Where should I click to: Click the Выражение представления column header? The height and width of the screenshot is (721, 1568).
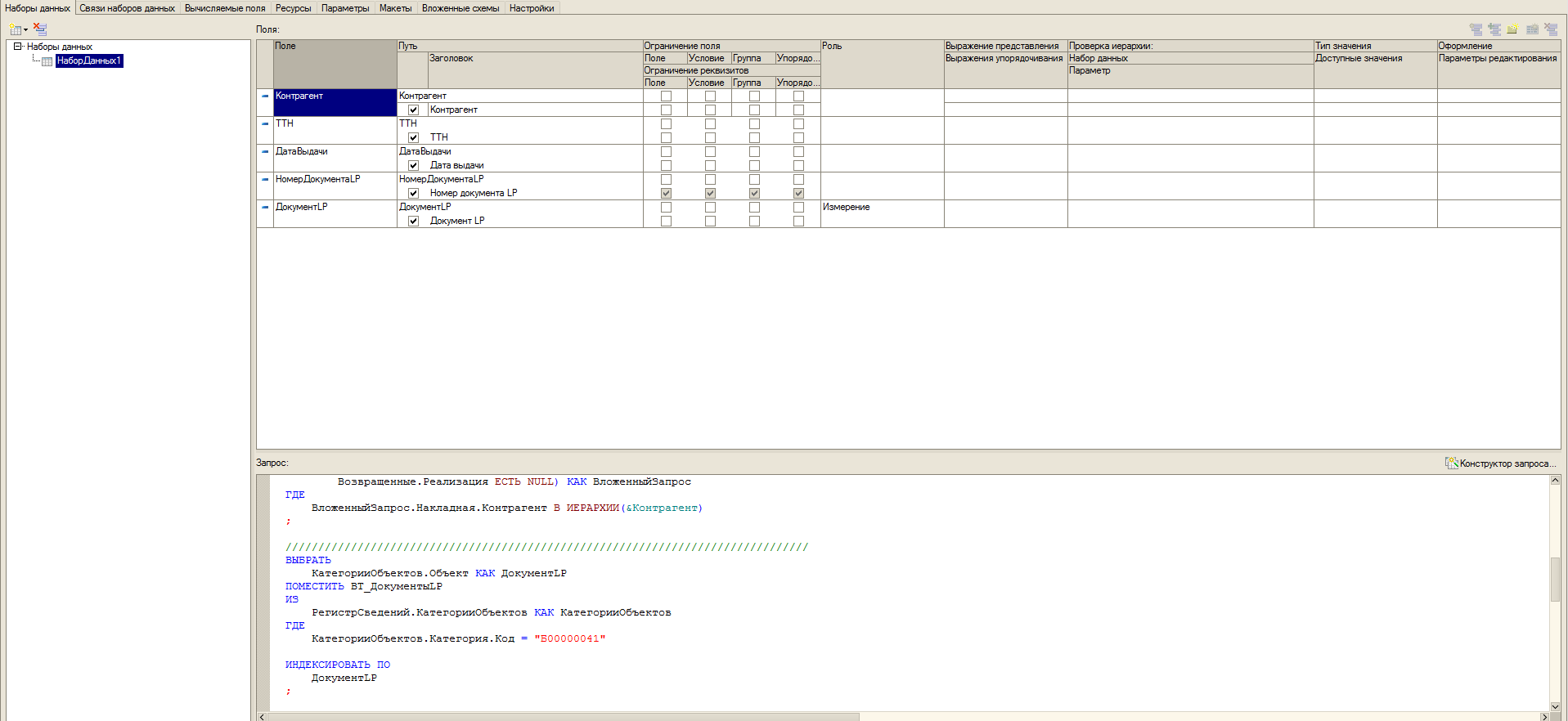1005,46
